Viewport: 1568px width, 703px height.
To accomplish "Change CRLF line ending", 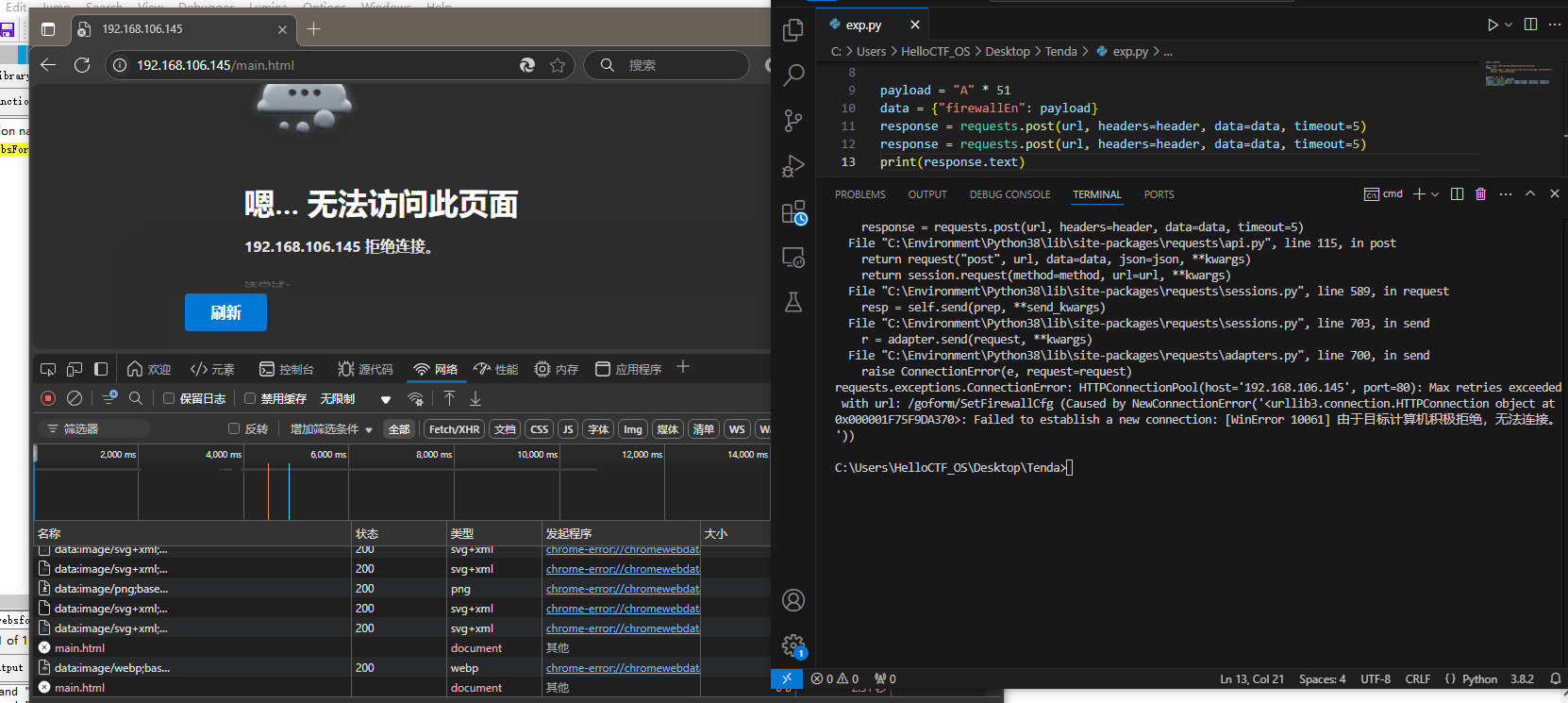I will click(1417, 678).
